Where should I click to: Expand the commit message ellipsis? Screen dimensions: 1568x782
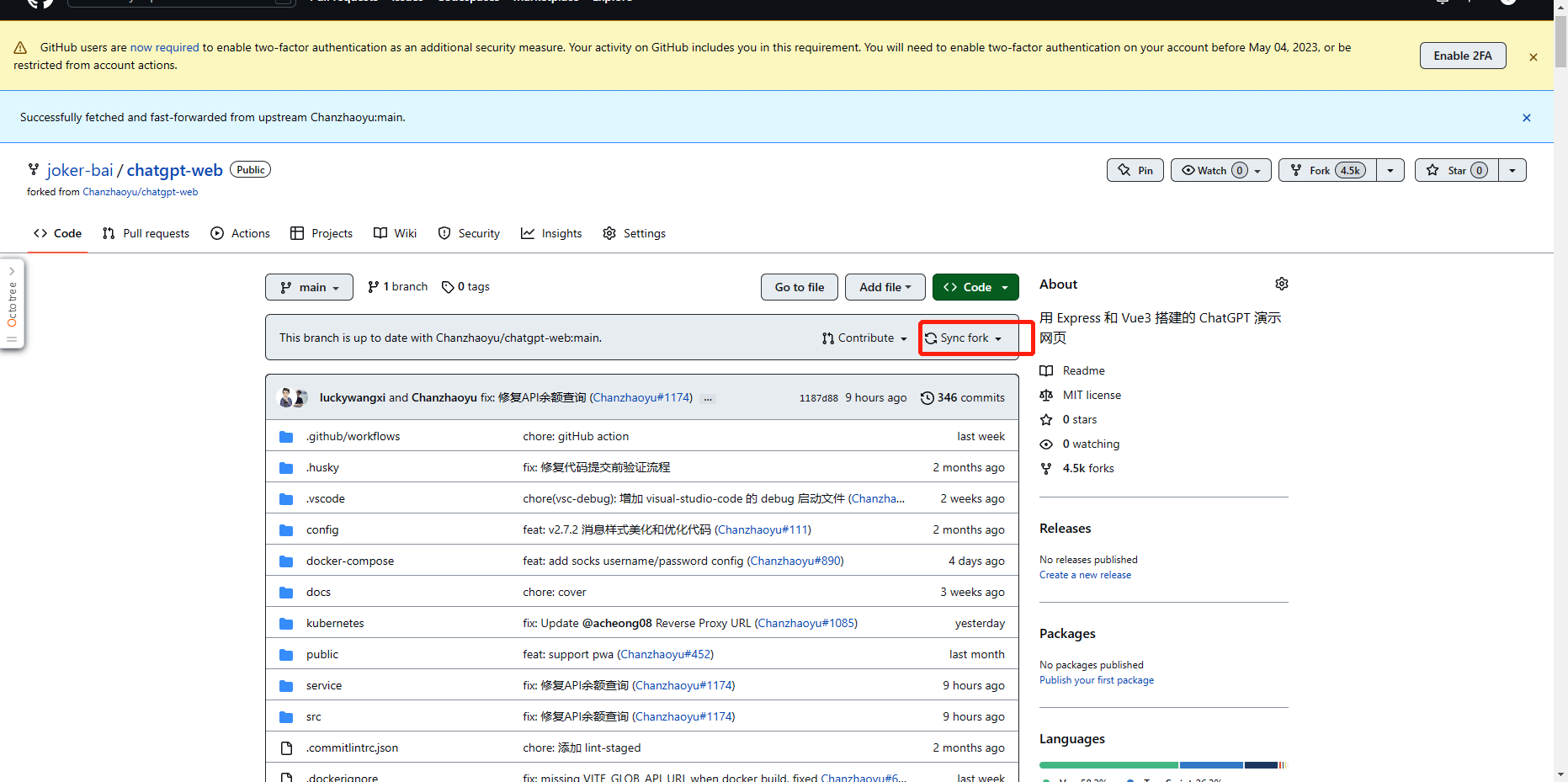[x=708, y=398]
